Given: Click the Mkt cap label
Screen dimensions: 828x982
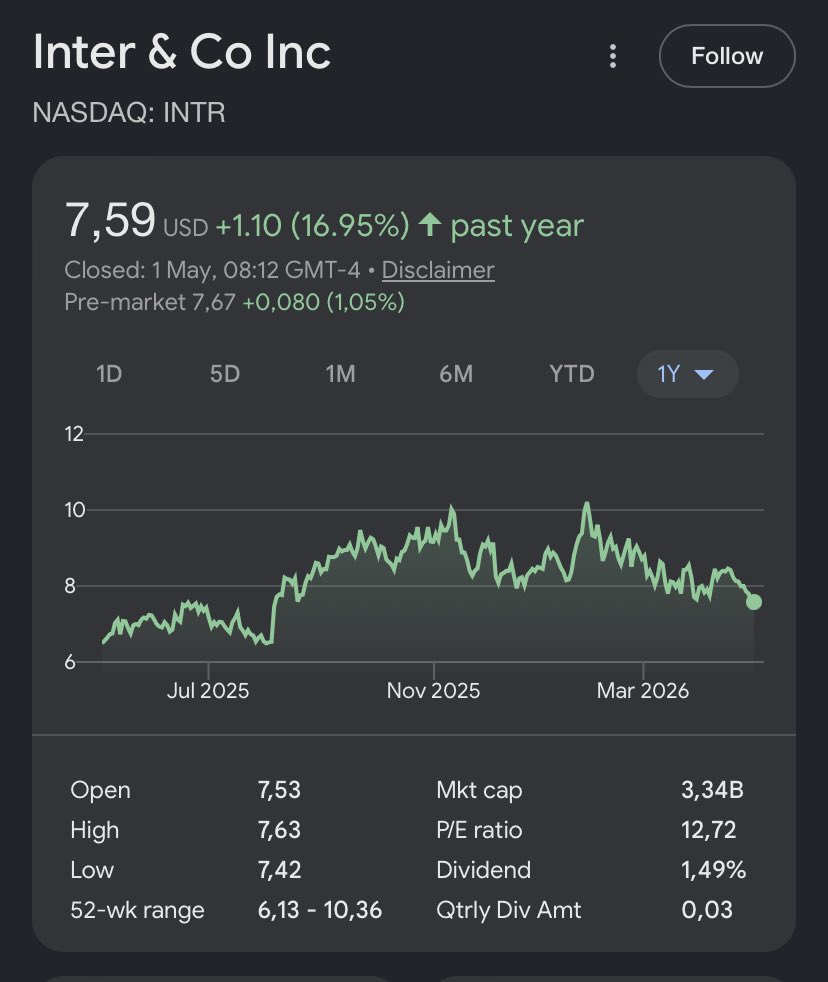Looking at the screenshot, I should pyautogui.click(x=479, y=790).
